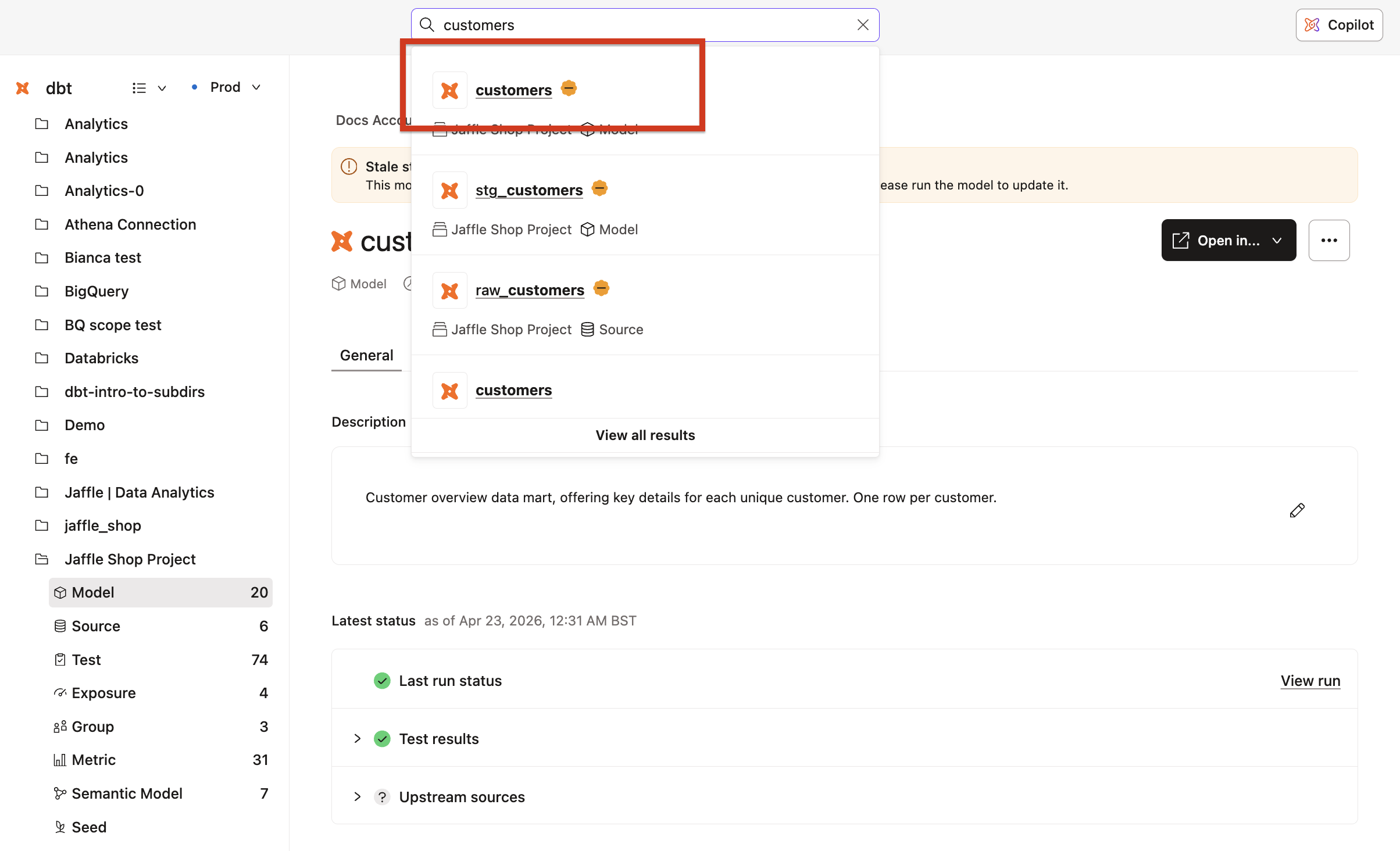Select the Metric bar chart icon
Image resolution: width=1400 pixels, height=851 pixels.
pos(60,760)
